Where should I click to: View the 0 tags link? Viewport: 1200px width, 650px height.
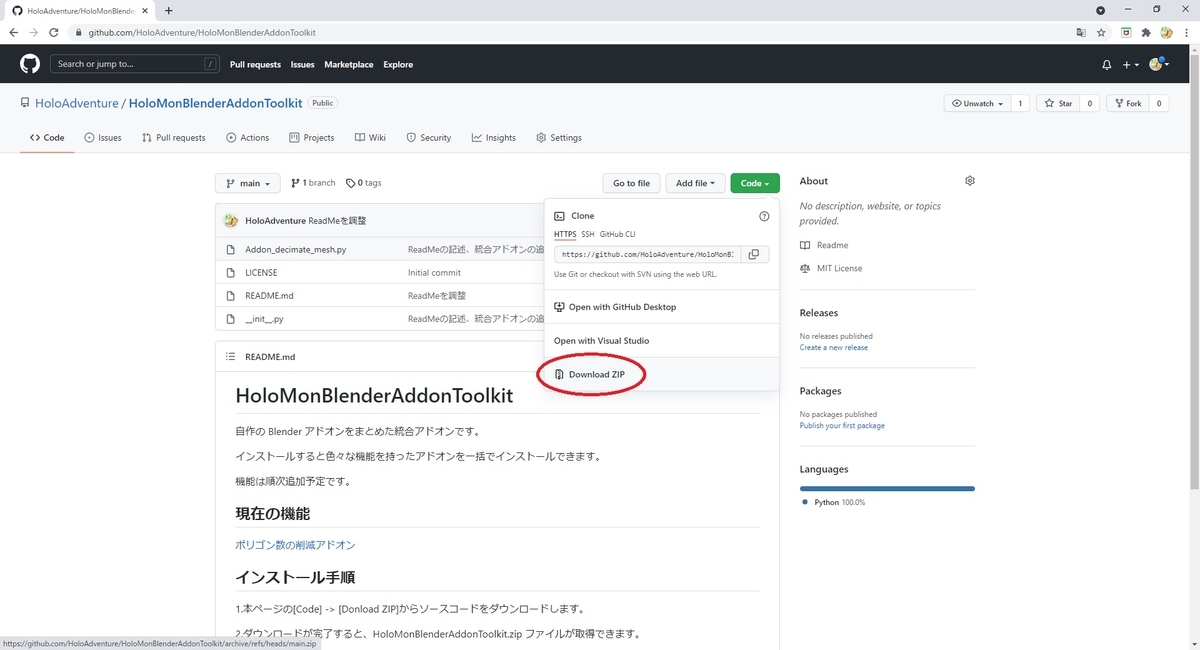click(x=364, y=183)
